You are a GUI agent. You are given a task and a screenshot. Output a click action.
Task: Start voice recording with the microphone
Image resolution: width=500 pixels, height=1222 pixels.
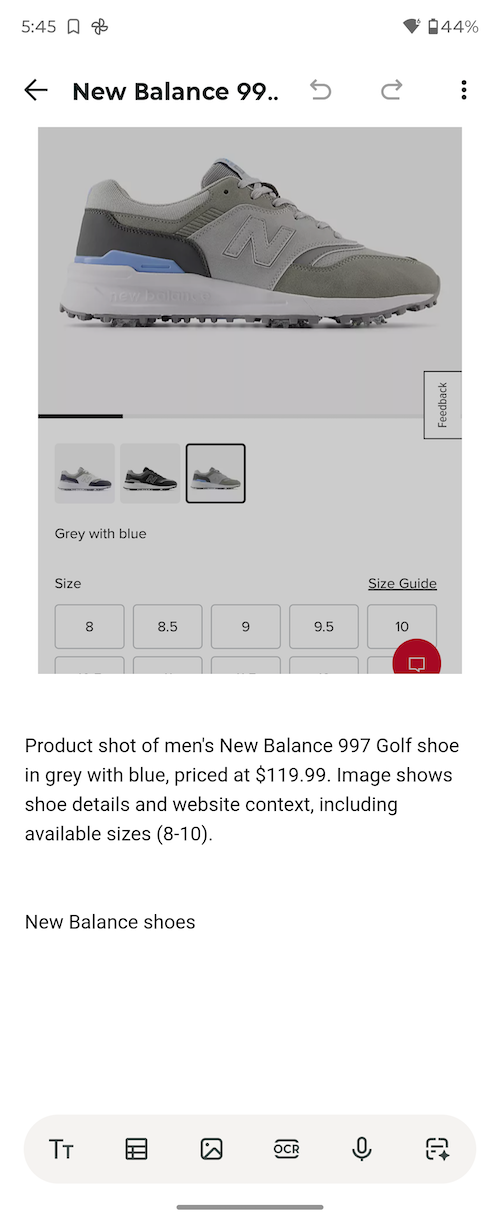point(362,1149)
